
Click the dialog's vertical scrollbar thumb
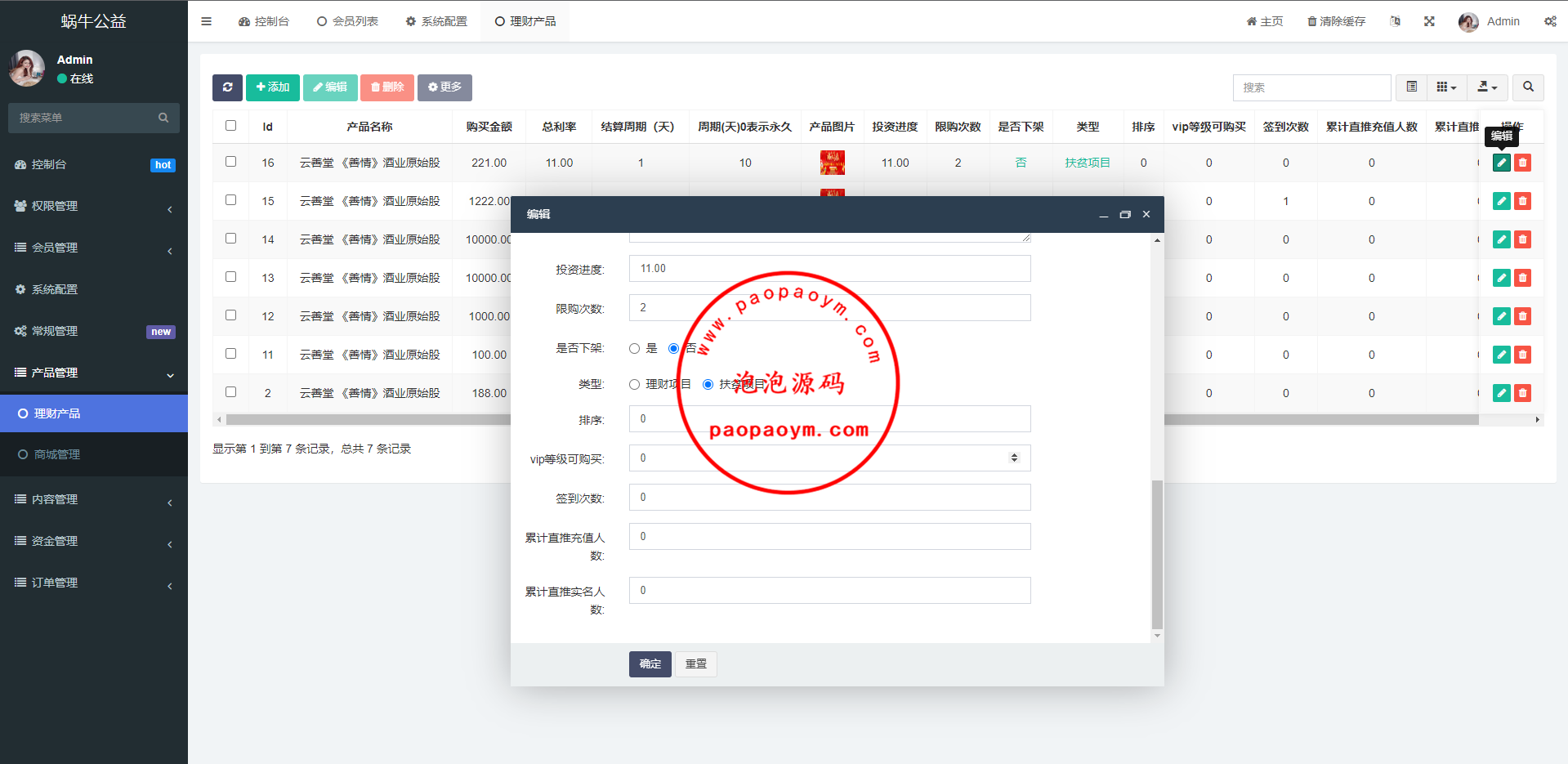pyautogui.click(x=1157, y=556)
